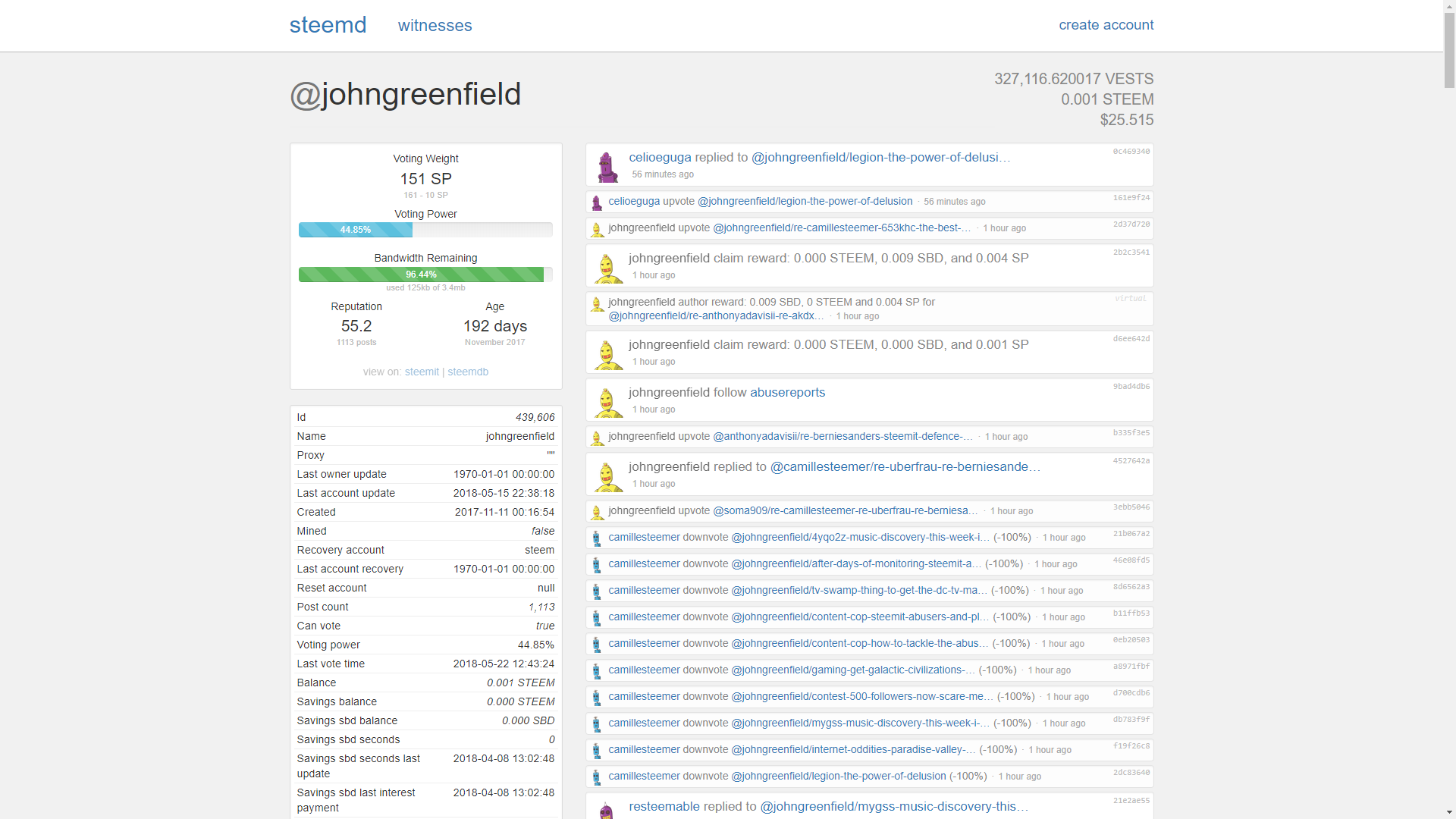Open @camillesteemer/re-uberfrau-re-berniesande… link
Screen dimensions: 1456x819
click(x=905, y=466)
